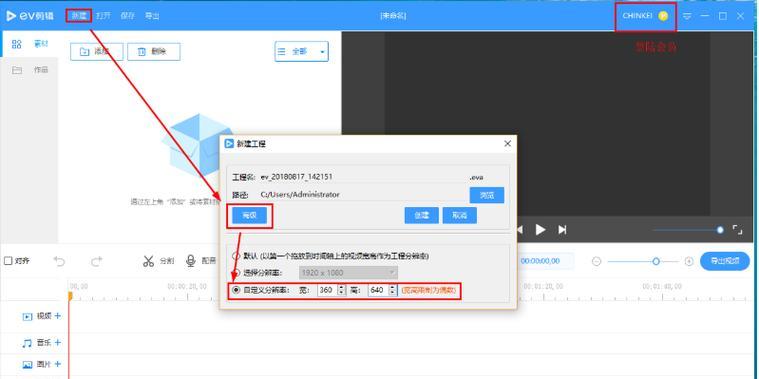
Task: Click the 视频 video track icon
Action: 28,317
